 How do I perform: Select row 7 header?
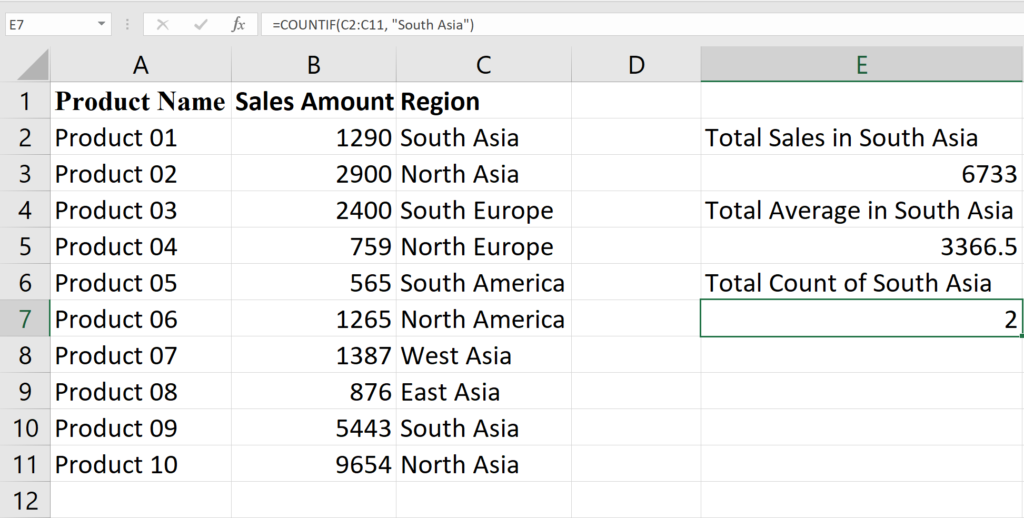tap(25, 319)
